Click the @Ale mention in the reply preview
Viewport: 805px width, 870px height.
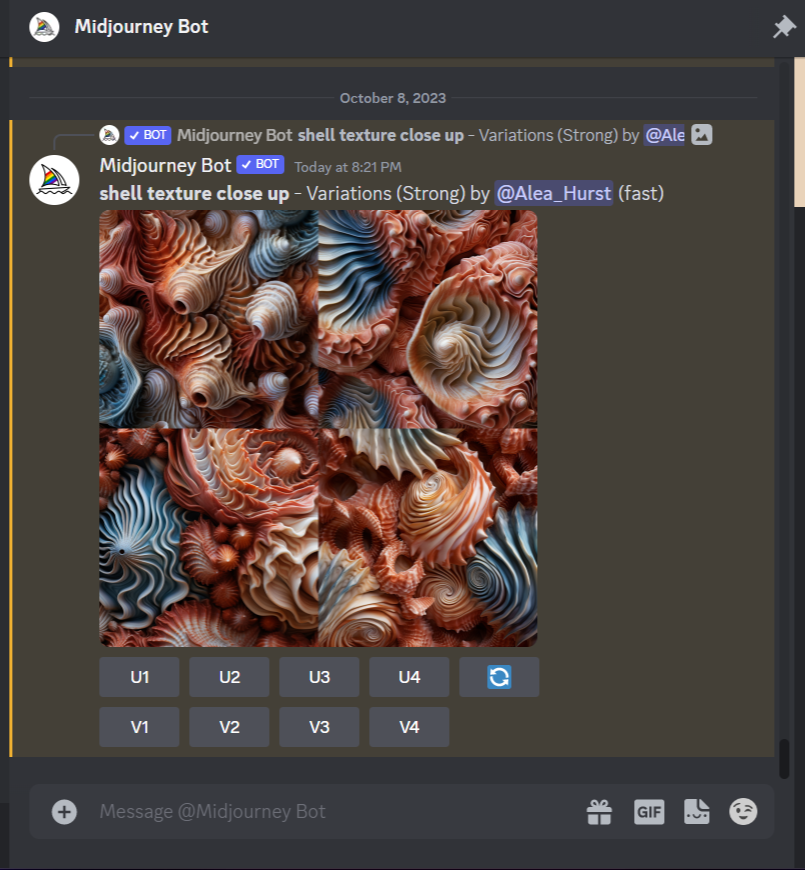point(664,135)
